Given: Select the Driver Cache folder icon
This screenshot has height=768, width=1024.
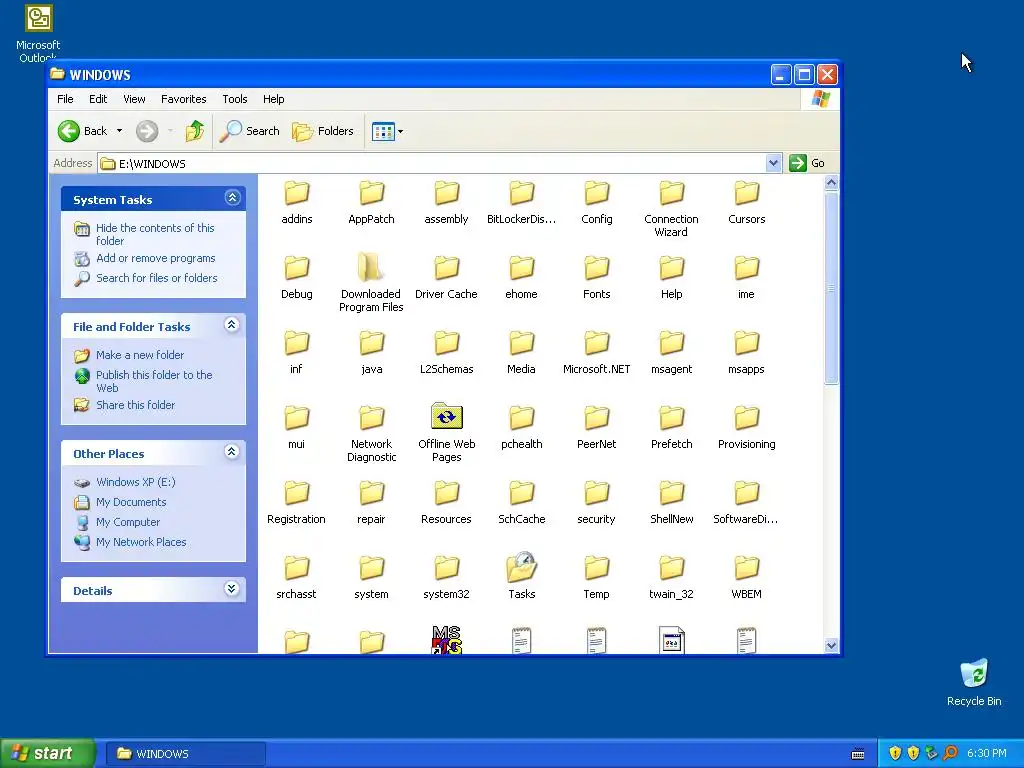Looking at the screenshot, I should (447, 267).
